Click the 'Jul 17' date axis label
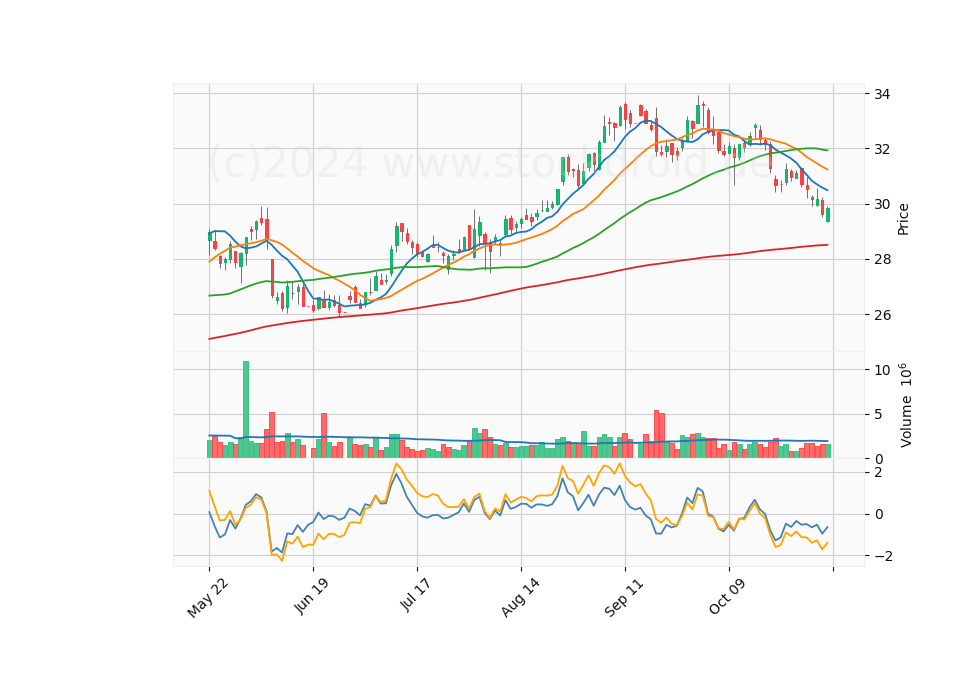The image size is (960, 690). pyautogui.click(x=416, y=594)
